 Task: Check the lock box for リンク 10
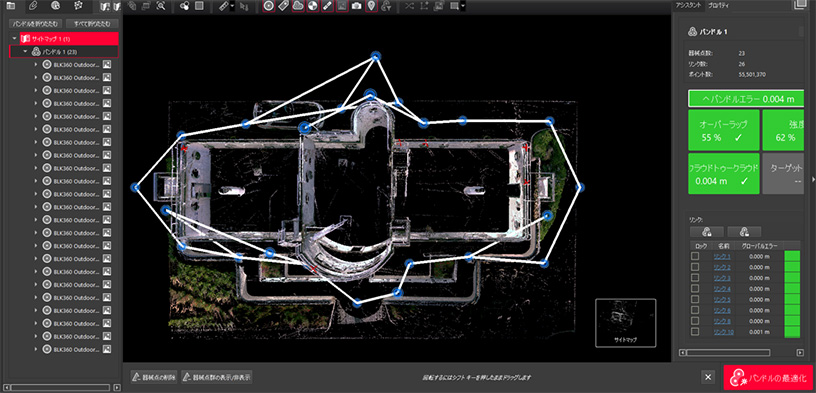tap(694, 332)
